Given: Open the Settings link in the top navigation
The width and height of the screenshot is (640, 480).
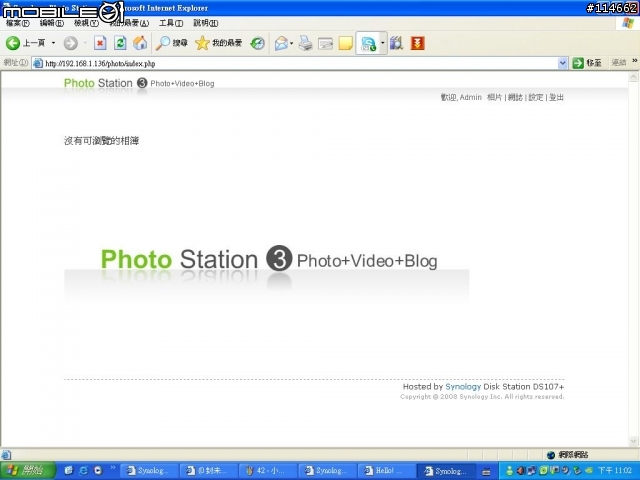Looking at the screenshot, I should 536,97.
